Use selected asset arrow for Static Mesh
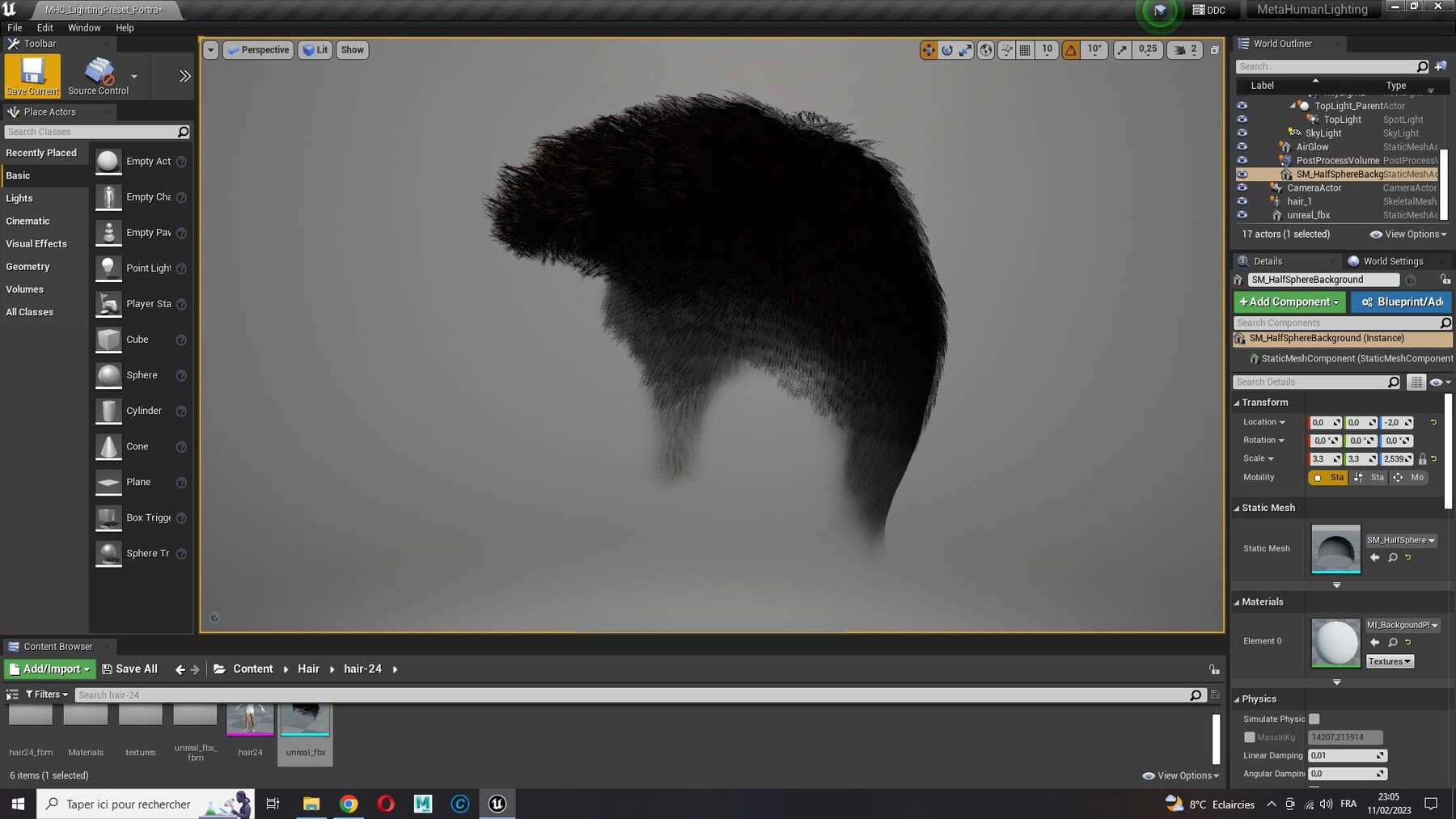Image resolution: width=1456 pixels, height=819 pixels. click(x=1374, y=558)
